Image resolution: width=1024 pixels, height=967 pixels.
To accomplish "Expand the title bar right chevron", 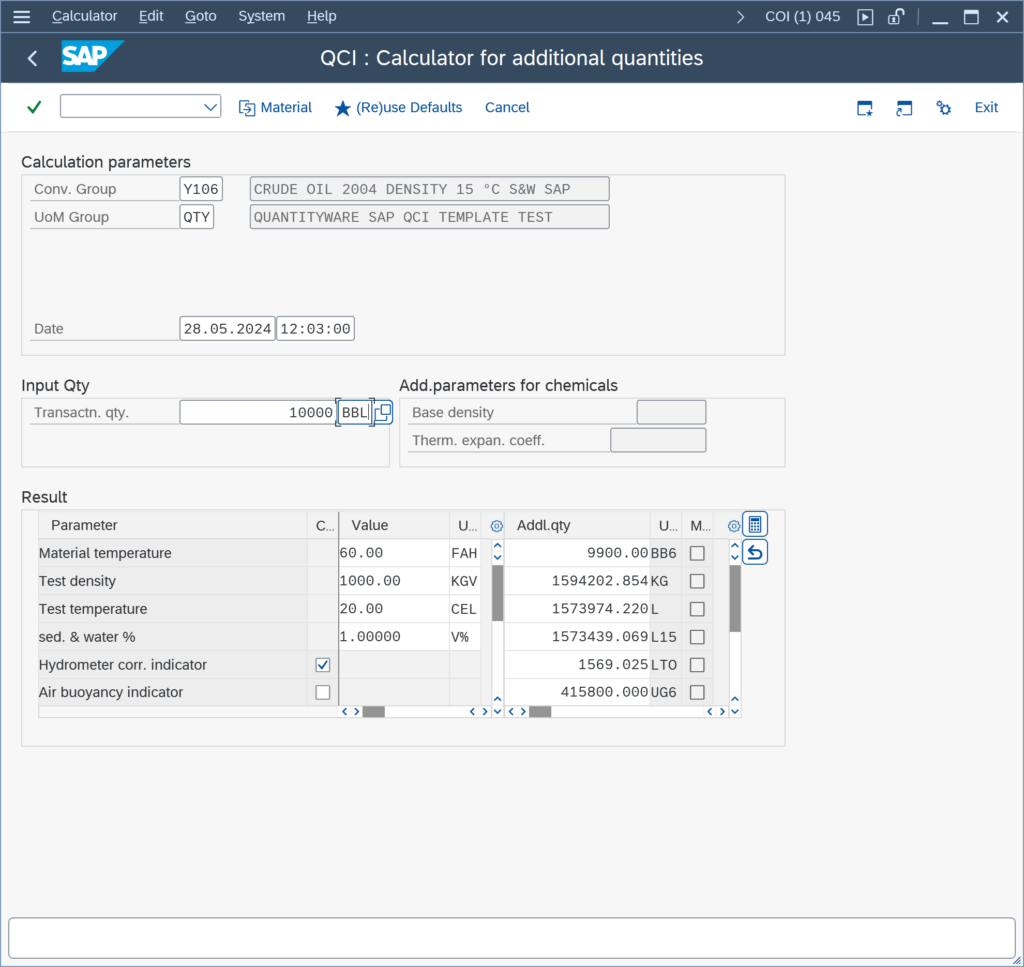I will pyautogui.click(x=740, y=17).
